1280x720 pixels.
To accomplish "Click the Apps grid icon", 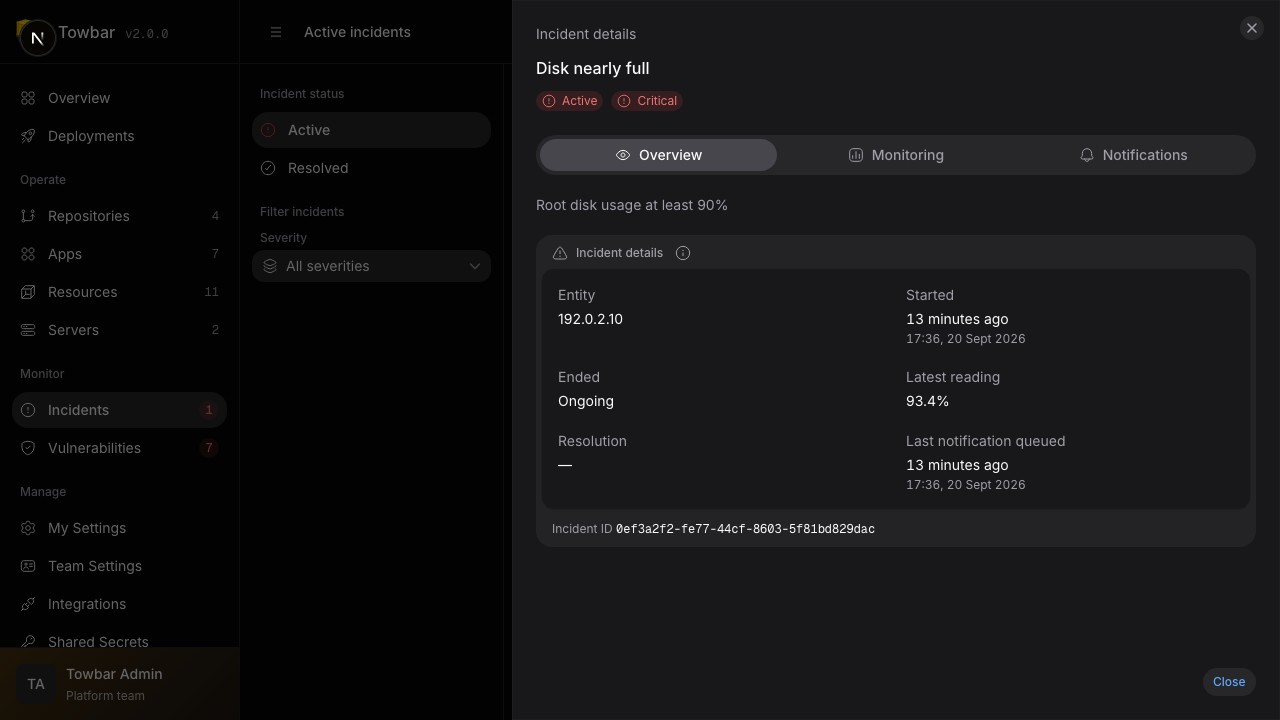I will pyautogui.click(x=28, y=254).
